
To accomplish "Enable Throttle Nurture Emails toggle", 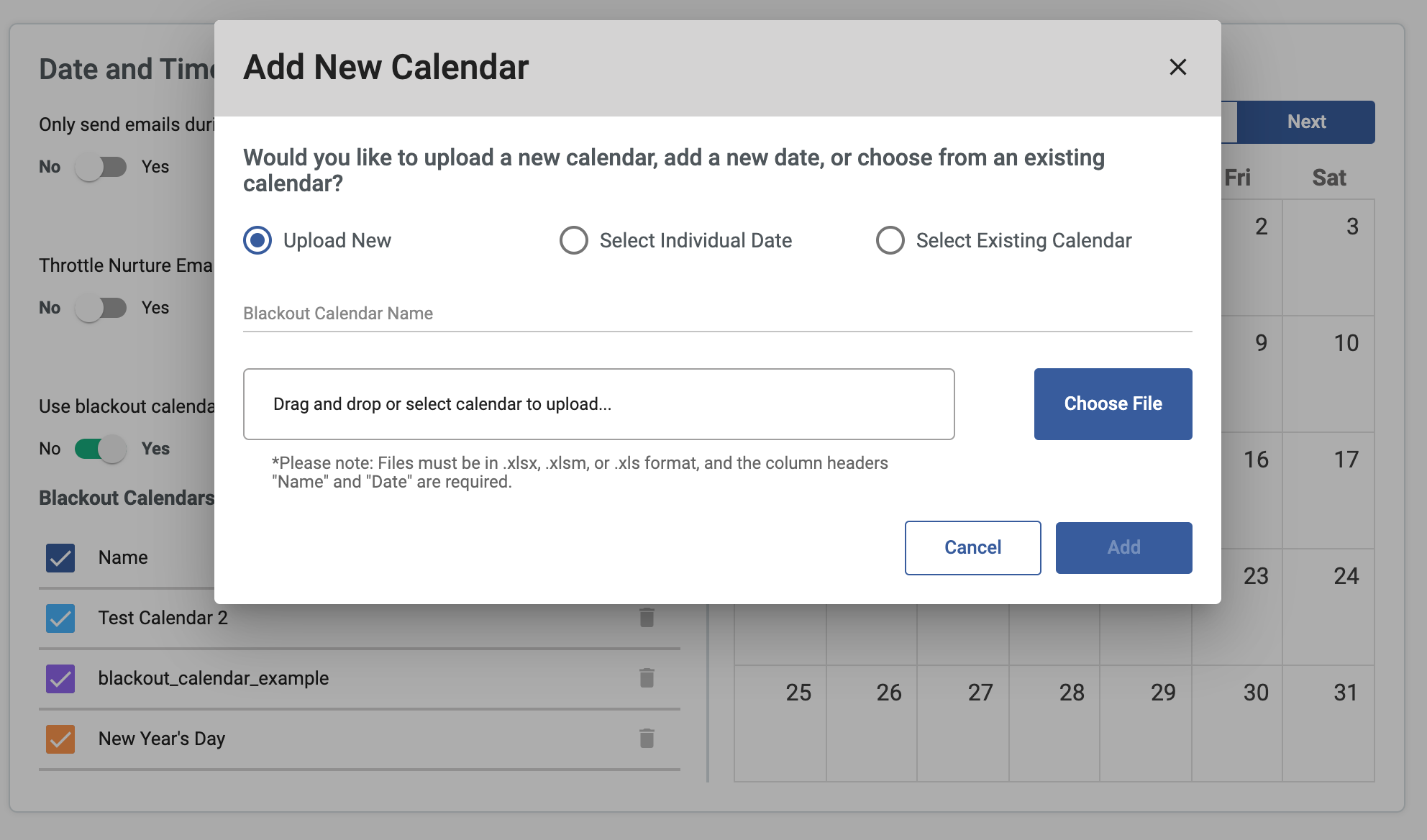I will (x=104, y=307).
